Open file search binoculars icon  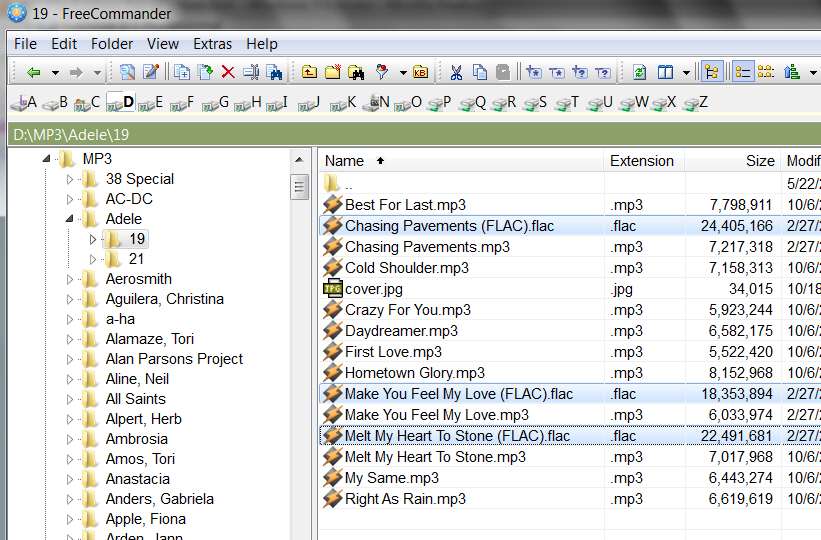tap(357, 72)
